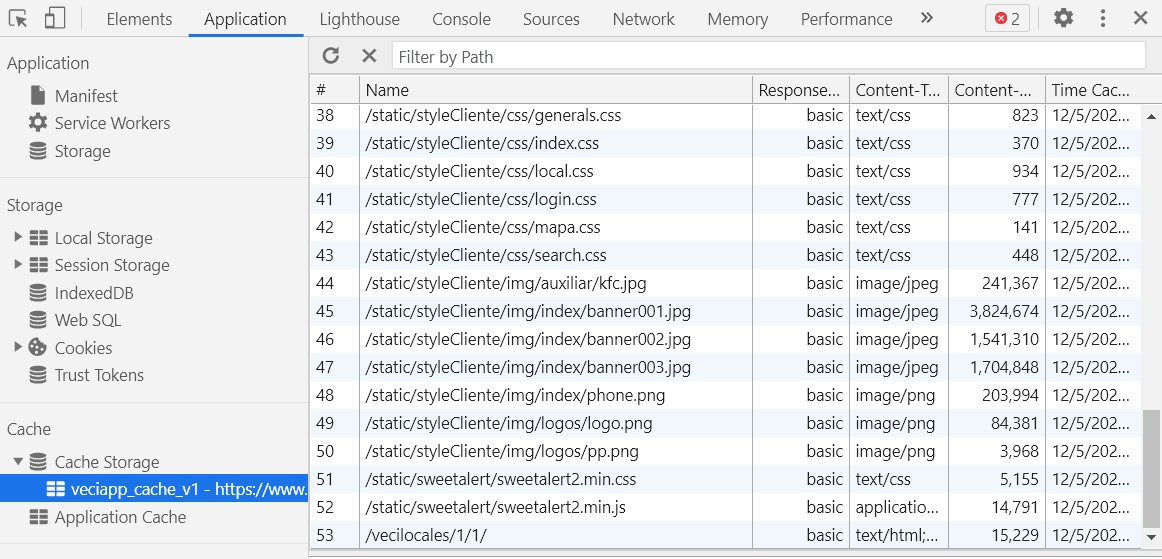The image size is (1162, 559).
Task: Click the vertical scrollbar thumb in the table
Action: click(x=1152, y=465)
